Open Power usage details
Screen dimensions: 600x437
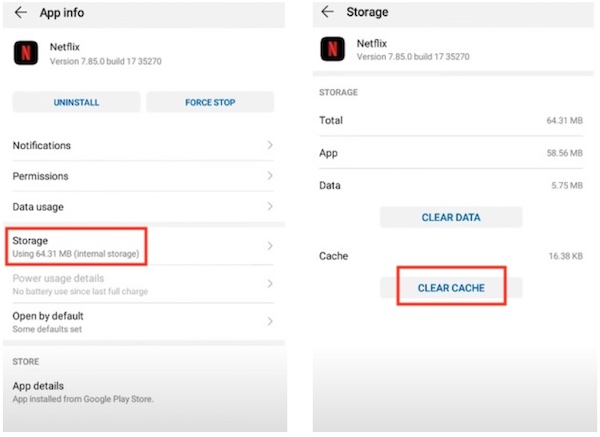pyautogui.click(x=143, y=284)
